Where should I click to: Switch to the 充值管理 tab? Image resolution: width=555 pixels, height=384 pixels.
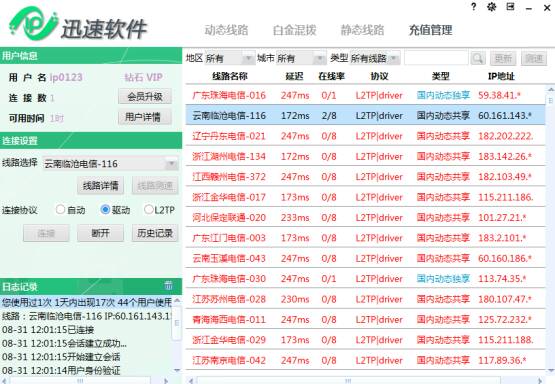click(430, 30)
